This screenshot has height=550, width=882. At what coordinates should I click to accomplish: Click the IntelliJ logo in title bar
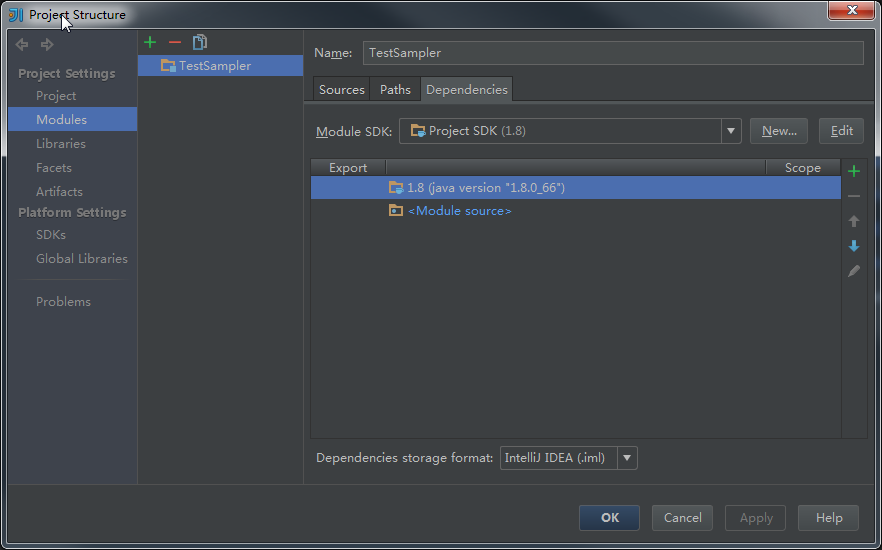(x=16, y=14)
